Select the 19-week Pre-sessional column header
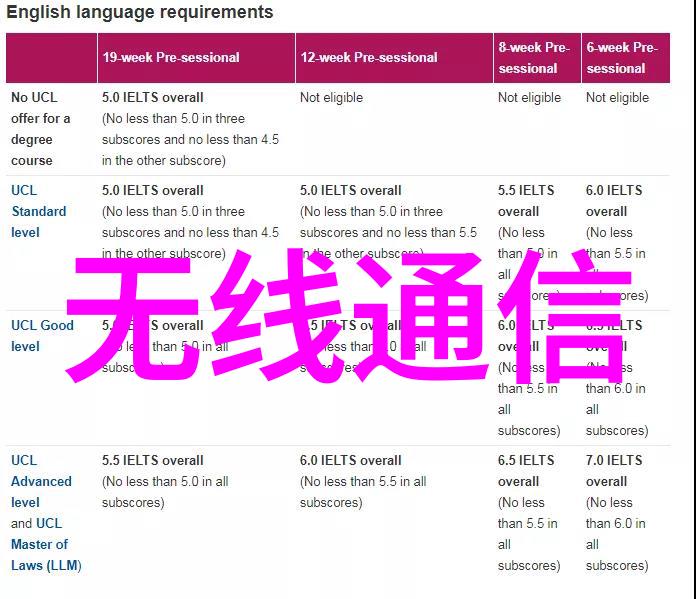696x599 pixels. click(196, 58)
